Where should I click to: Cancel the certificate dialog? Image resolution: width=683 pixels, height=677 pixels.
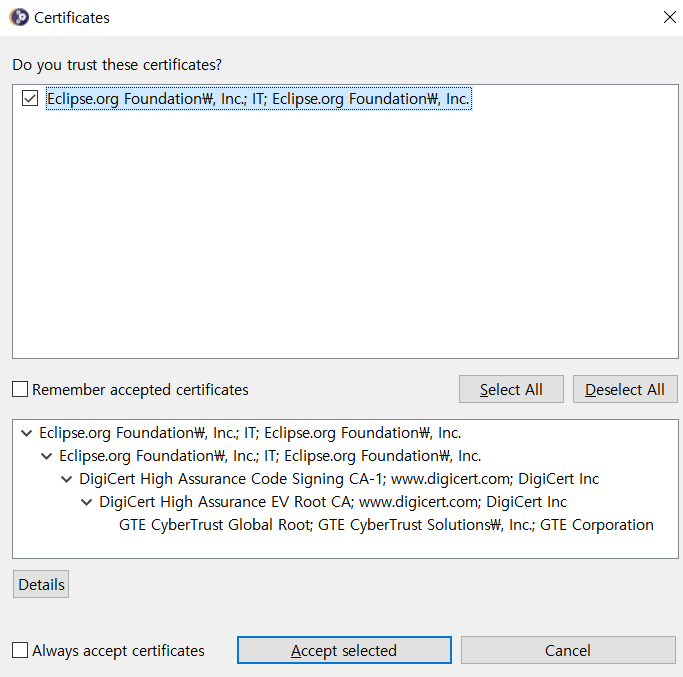click(x=568, y=650)
